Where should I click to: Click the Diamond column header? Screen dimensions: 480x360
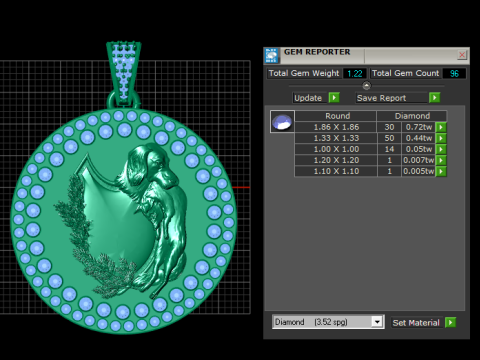[x=412, y=116]
